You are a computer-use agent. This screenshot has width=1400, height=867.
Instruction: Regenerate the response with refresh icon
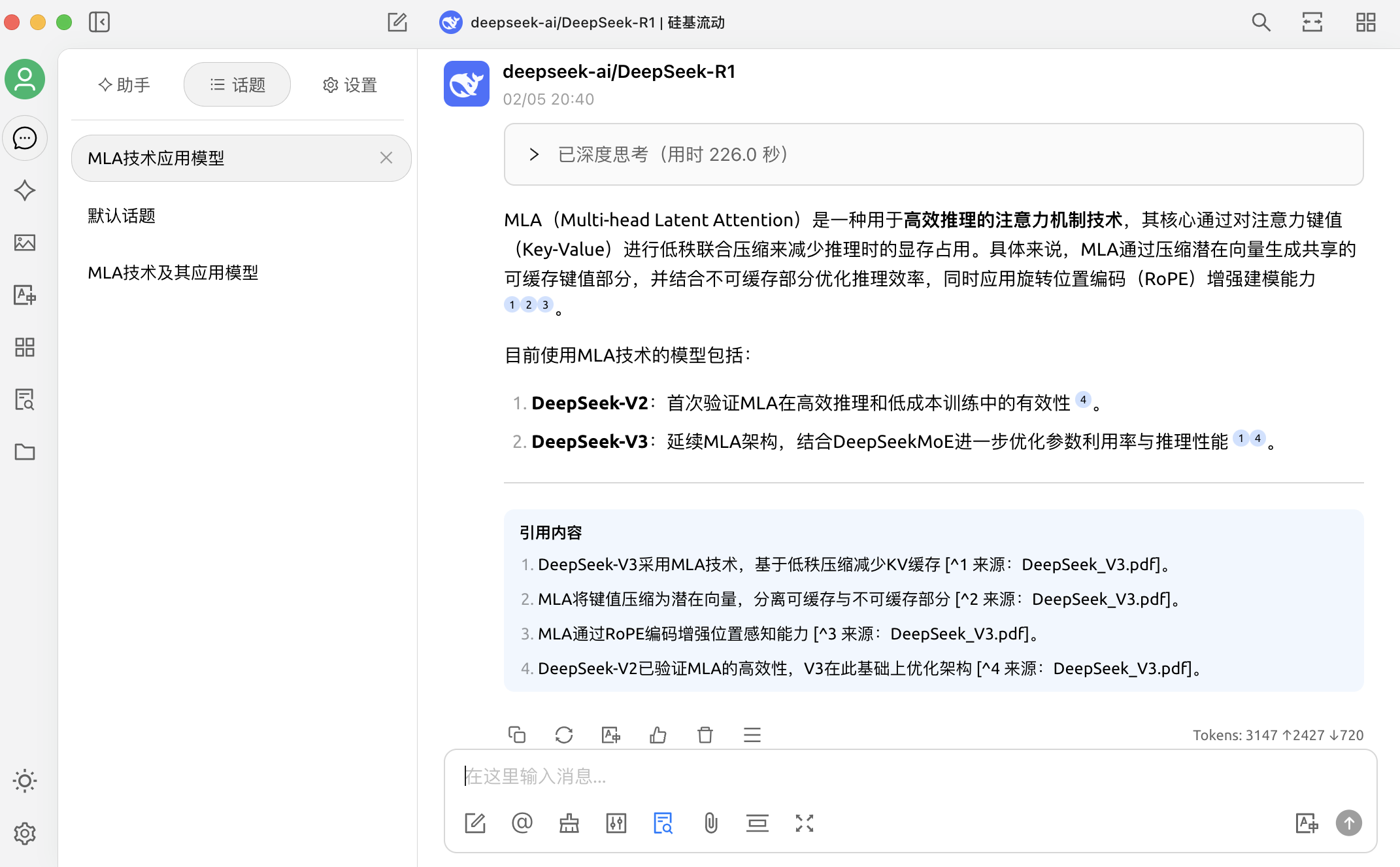click(x=563, y=735)
